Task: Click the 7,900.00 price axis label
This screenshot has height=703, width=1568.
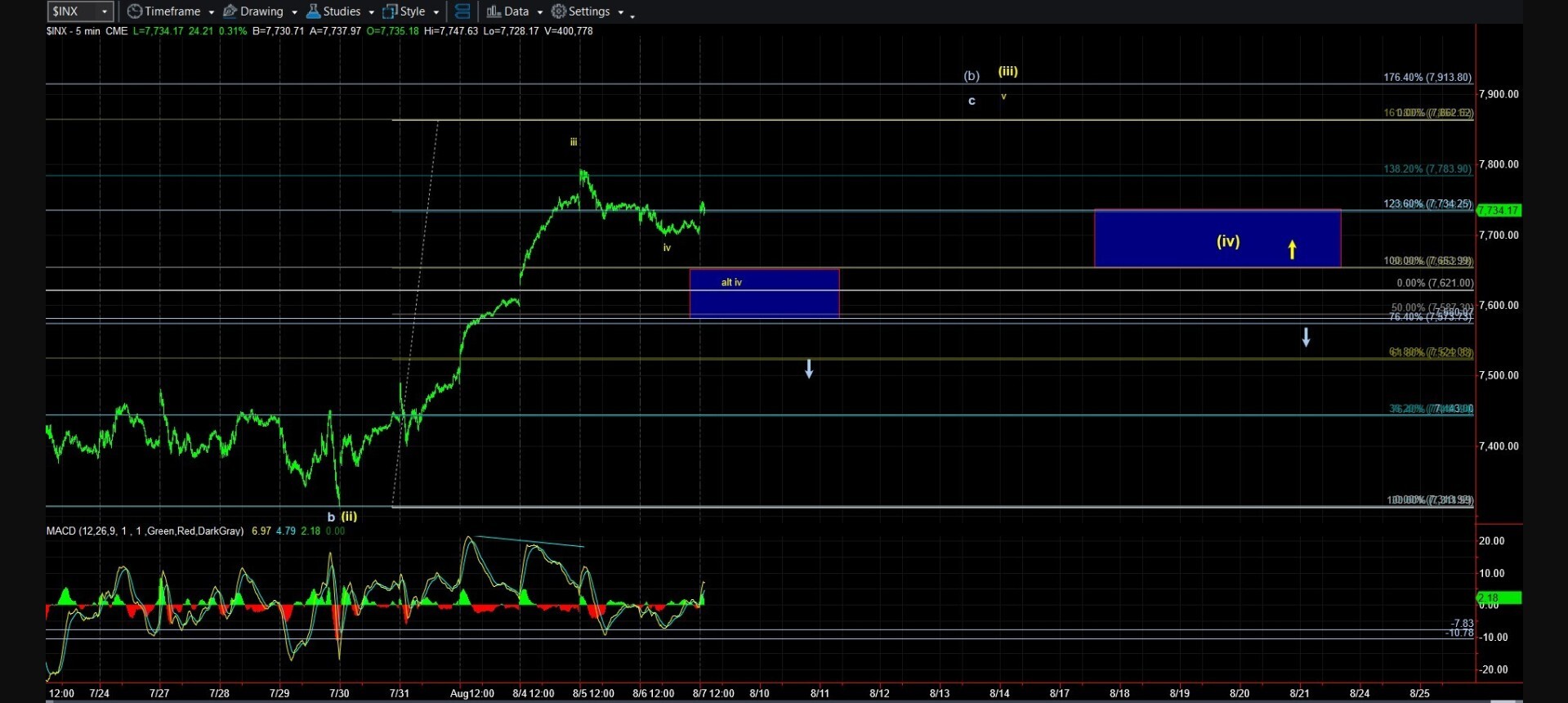Action: tap(1499, 94)
